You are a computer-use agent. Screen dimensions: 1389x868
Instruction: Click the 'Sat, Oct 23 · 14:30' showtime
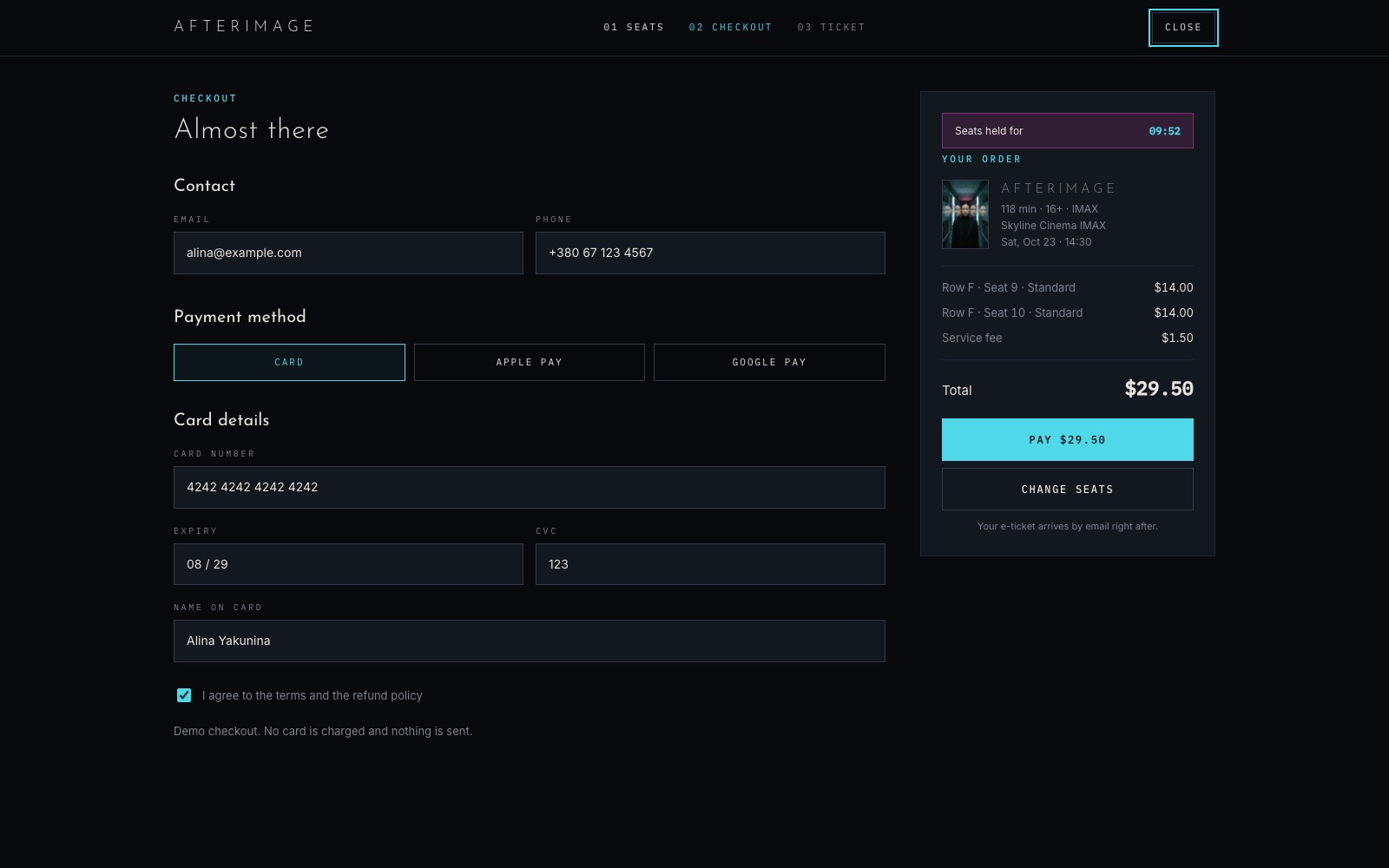click(x=1046, y=242)
